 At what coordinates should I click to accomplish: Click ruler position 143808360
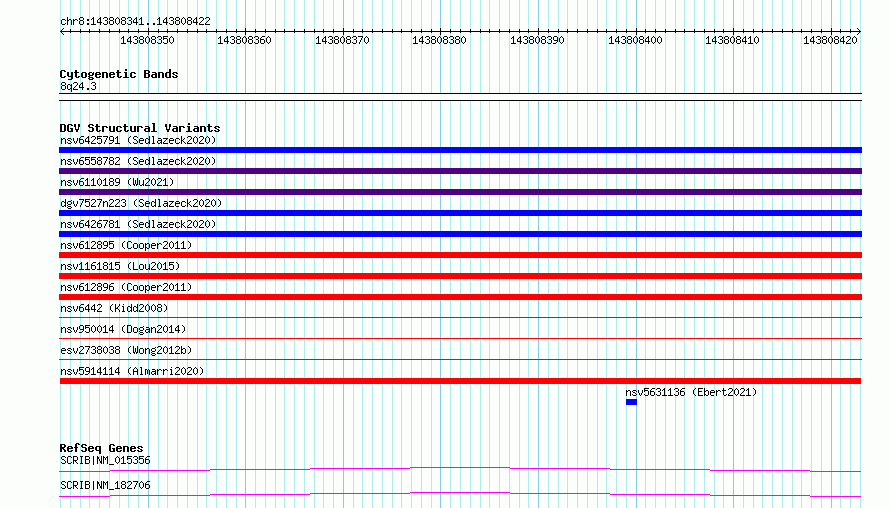244,40
